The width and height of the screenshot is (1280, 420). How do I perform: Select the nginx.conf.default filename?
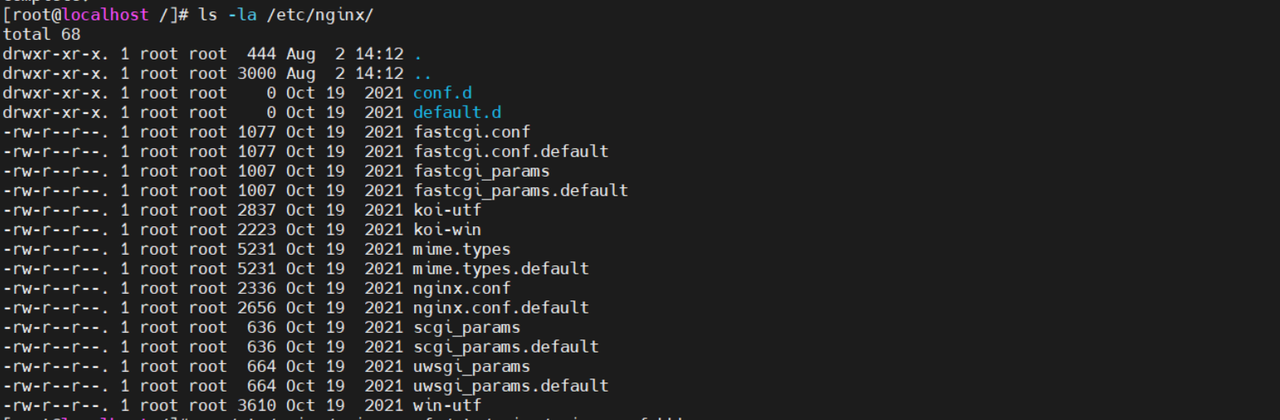point(501,307)
